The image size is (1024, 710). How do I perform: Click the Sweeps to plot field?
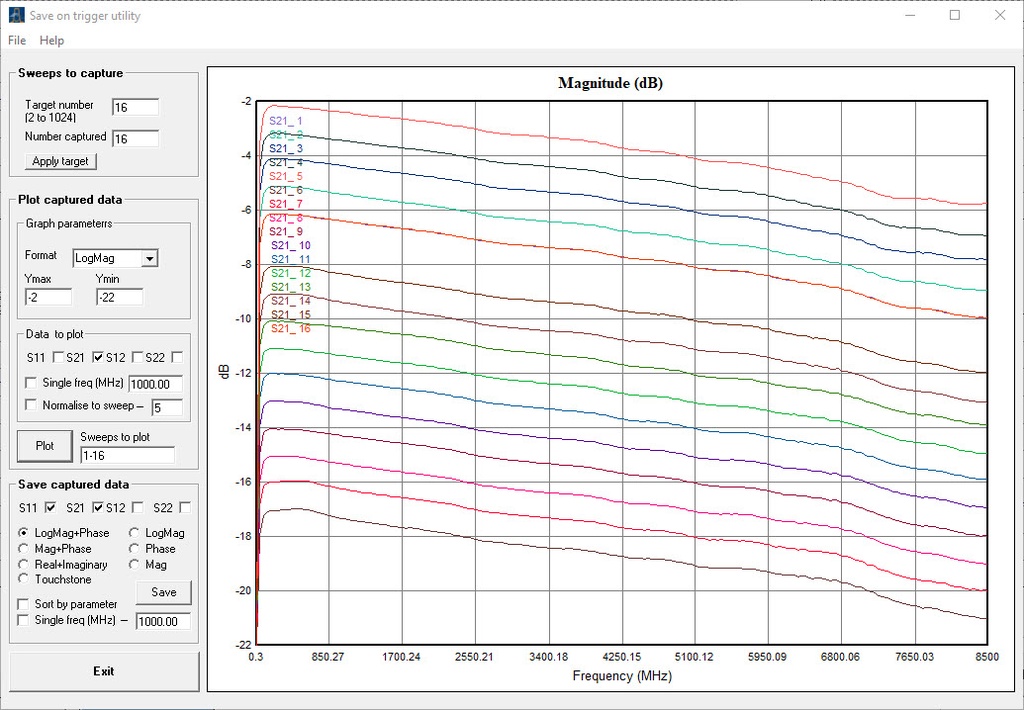(x=127, y=455)
